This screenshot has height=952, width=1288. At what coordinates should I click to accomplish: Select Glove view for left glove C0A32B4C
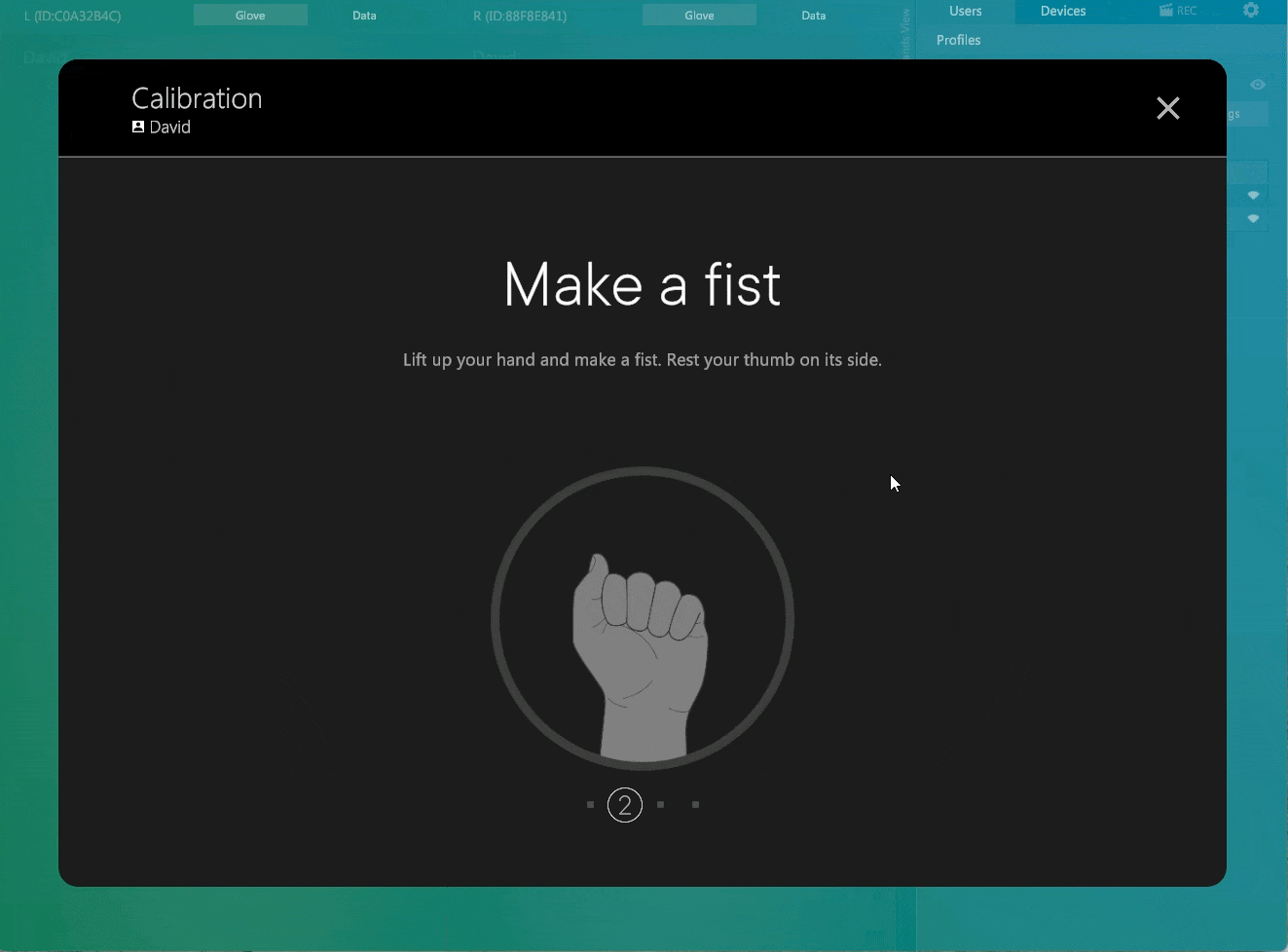(x=250, y=15)
